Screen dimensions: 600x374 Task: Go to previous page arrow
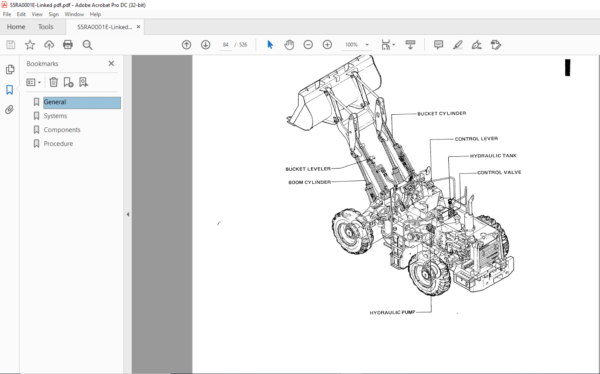click(x=186, y=45)
